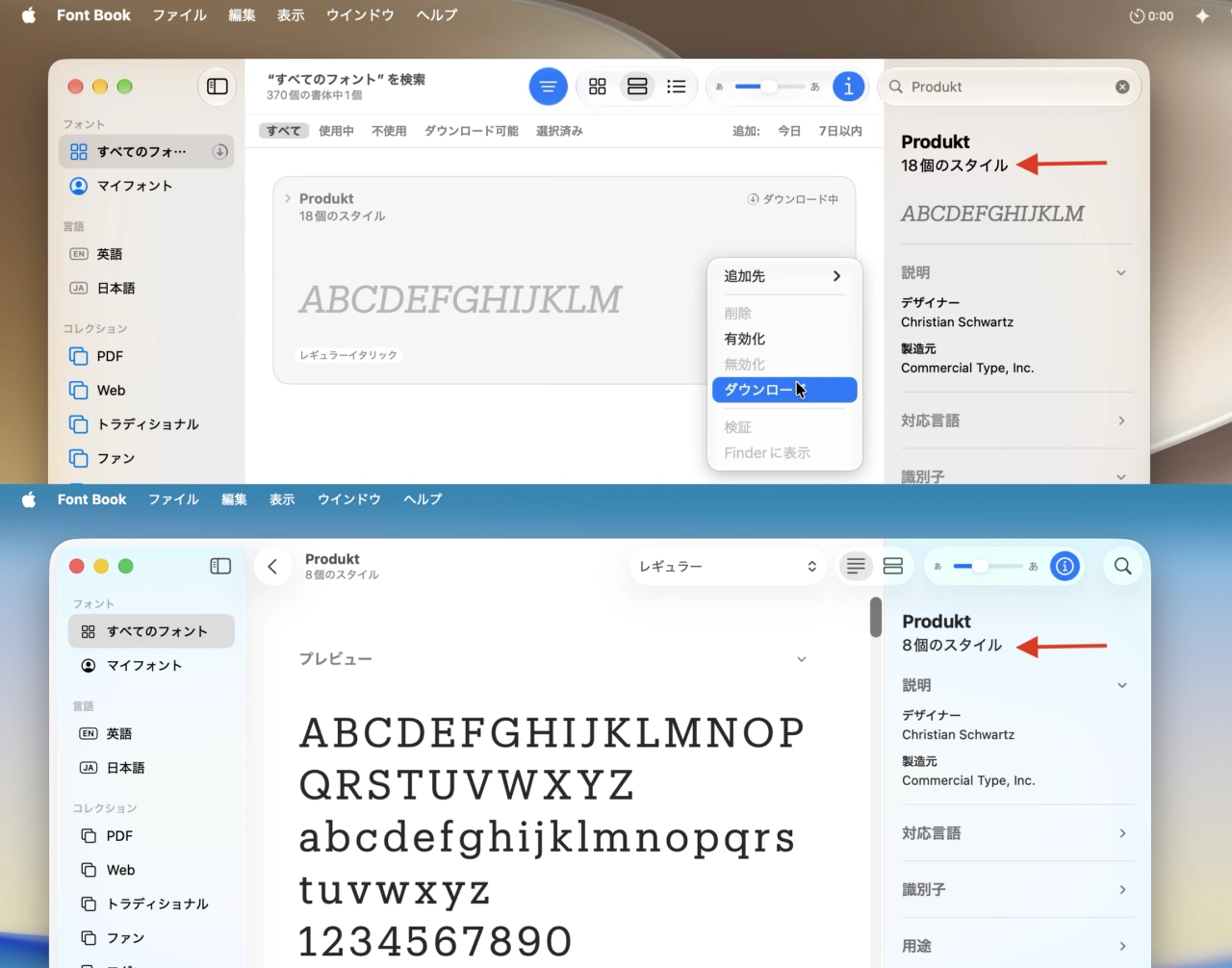
Task: Open 追加先 submenu in context menu
Action: click(x=783, y=276)
